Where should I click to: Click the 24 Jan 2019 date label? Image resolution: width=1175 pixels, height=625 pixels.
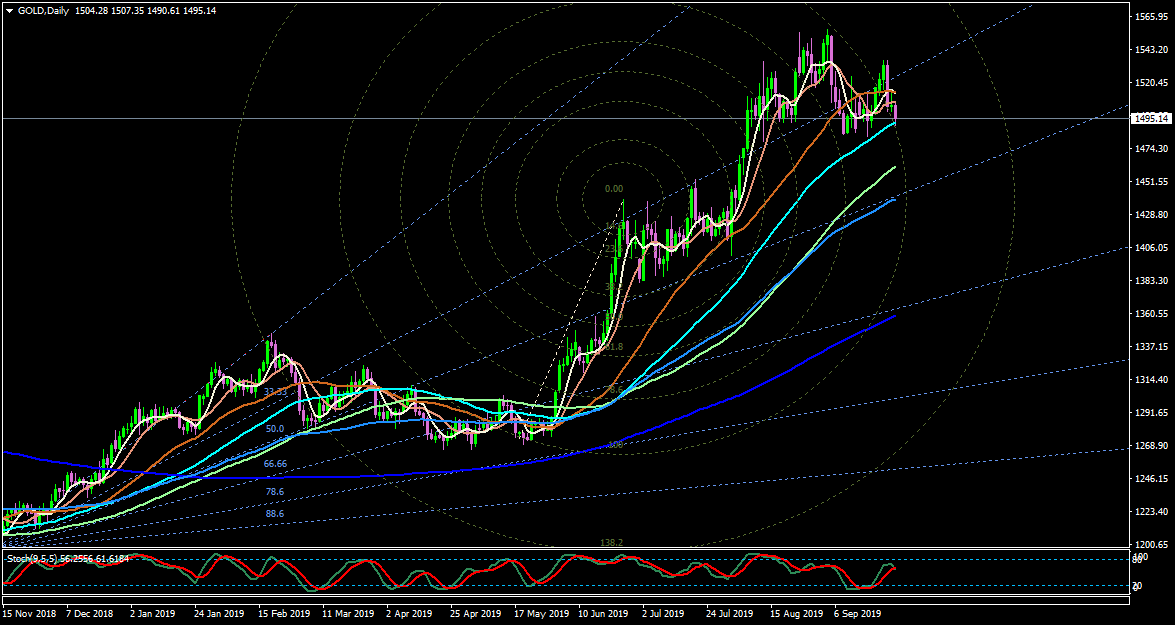click(x=220, y=614)
